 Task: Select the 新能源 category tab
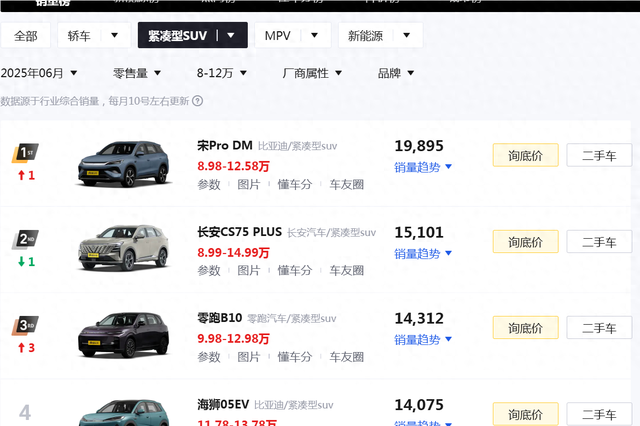[x=365, y=36]
